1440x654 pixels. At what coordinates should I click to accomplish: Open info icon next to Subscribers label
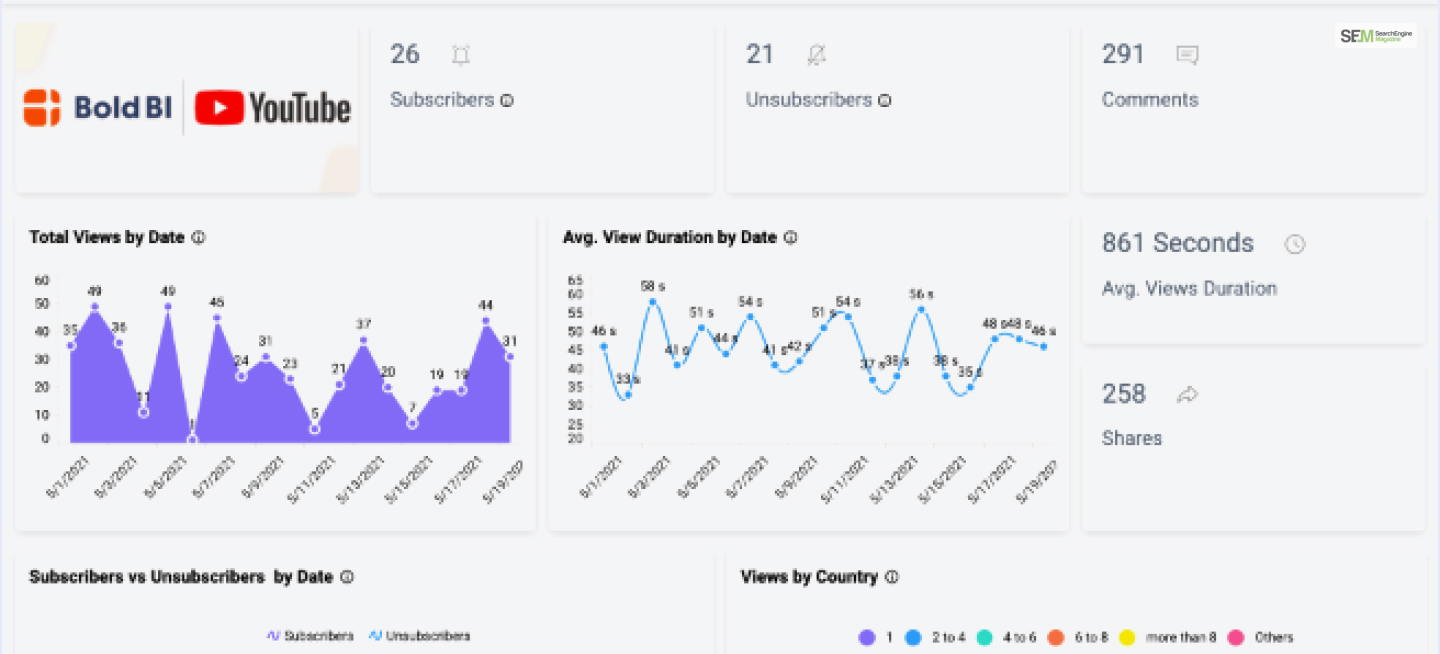click(507, 100)
